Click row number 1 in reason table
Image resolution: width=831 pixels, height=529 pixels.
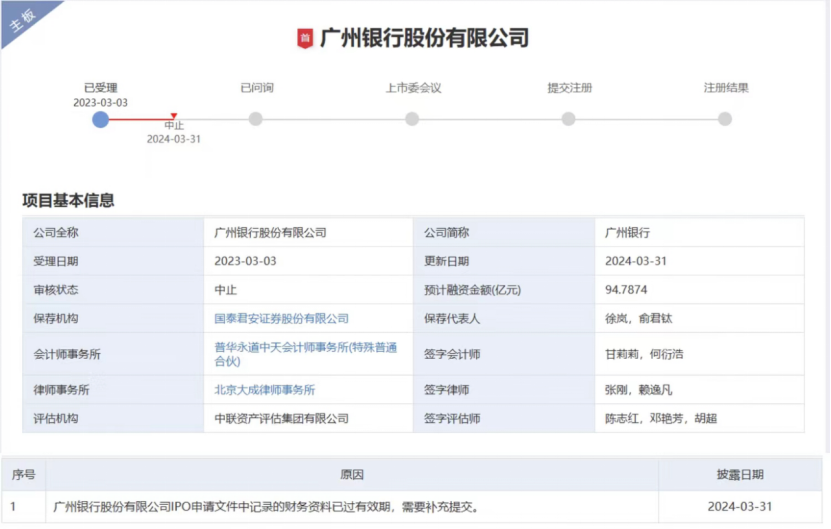click(13, 507)
